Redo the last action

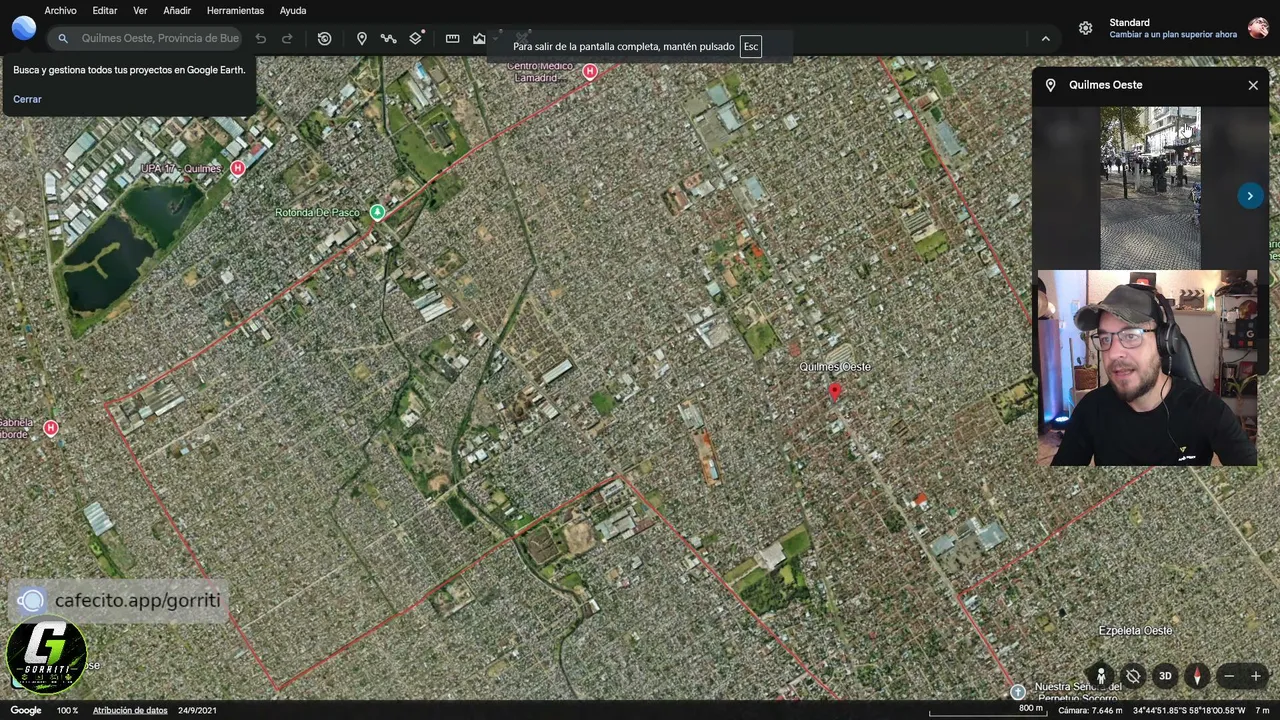click(287, 39)
